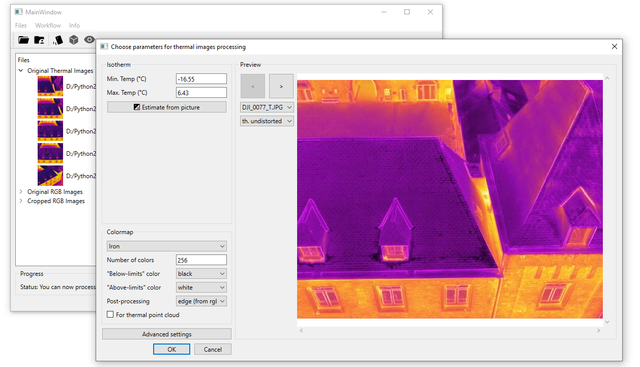Click the eye viewer icon in MainWindow toolbar
Viewport: 640px width, 367px height.
coord(89,40)
